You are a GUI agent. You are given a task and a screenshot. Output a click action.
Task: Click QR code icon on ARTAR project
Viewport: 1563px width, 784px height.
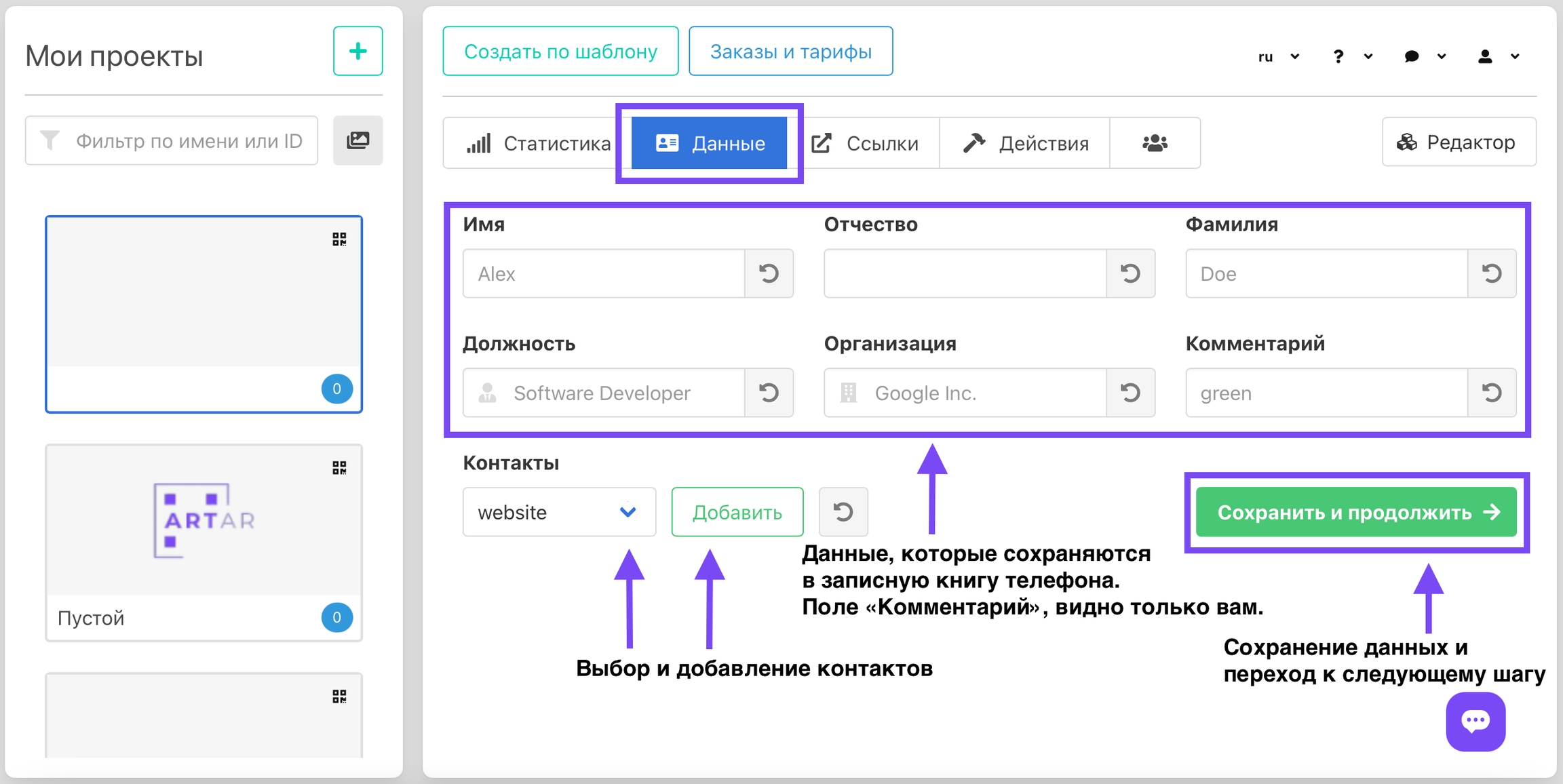(339, 468)
